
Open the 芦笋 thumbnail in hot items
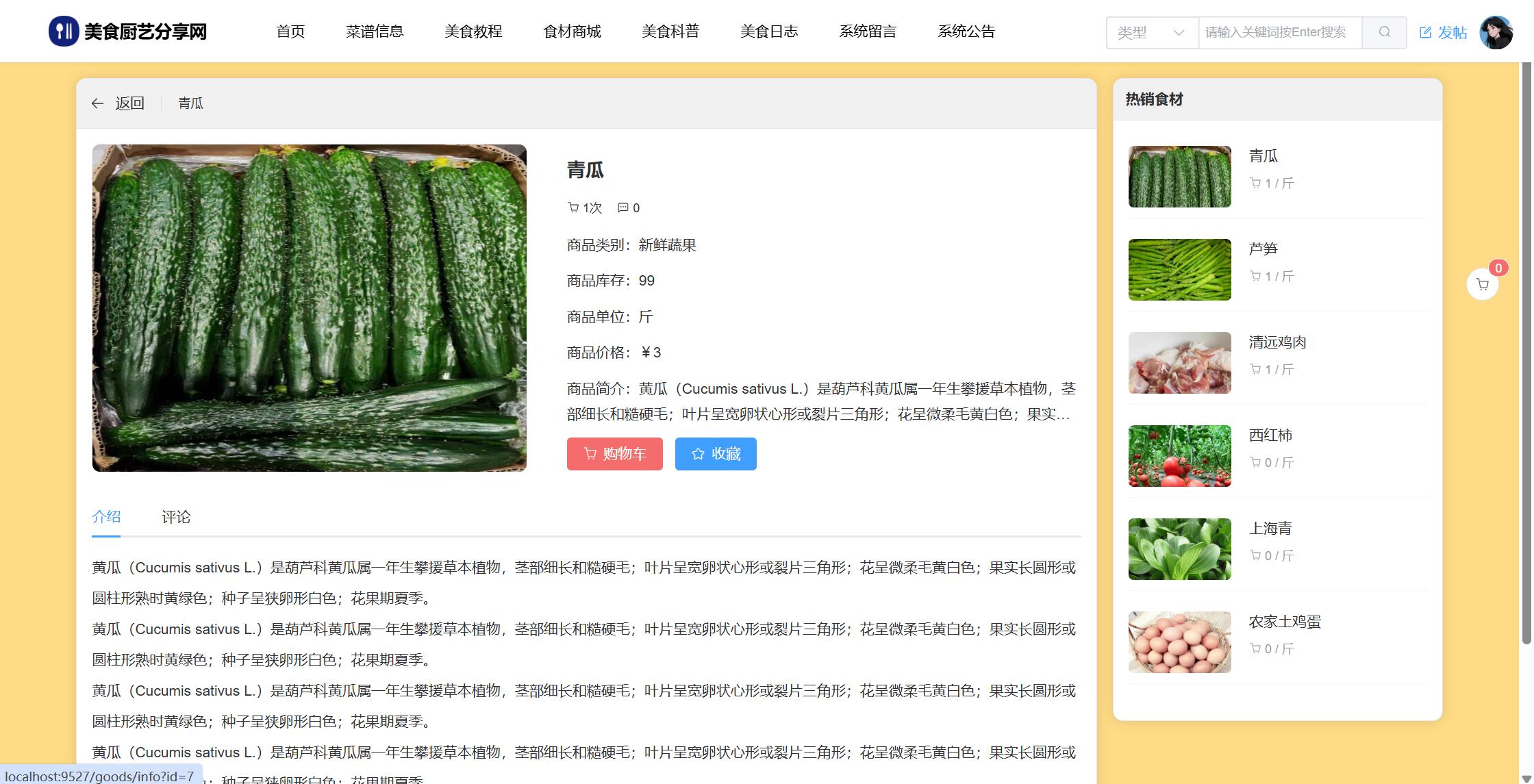[1179, 270]
